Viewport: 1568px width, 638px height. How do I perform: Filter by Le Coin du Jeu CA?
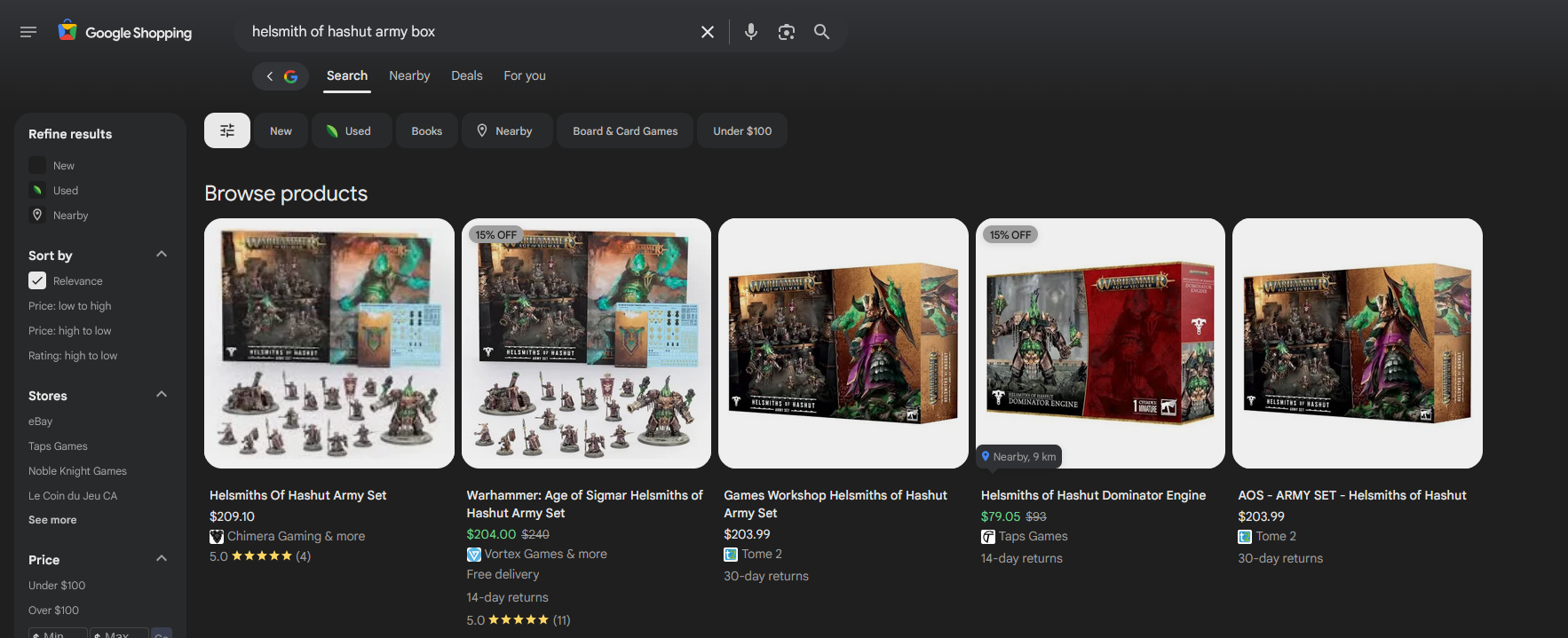pos(73,495)
